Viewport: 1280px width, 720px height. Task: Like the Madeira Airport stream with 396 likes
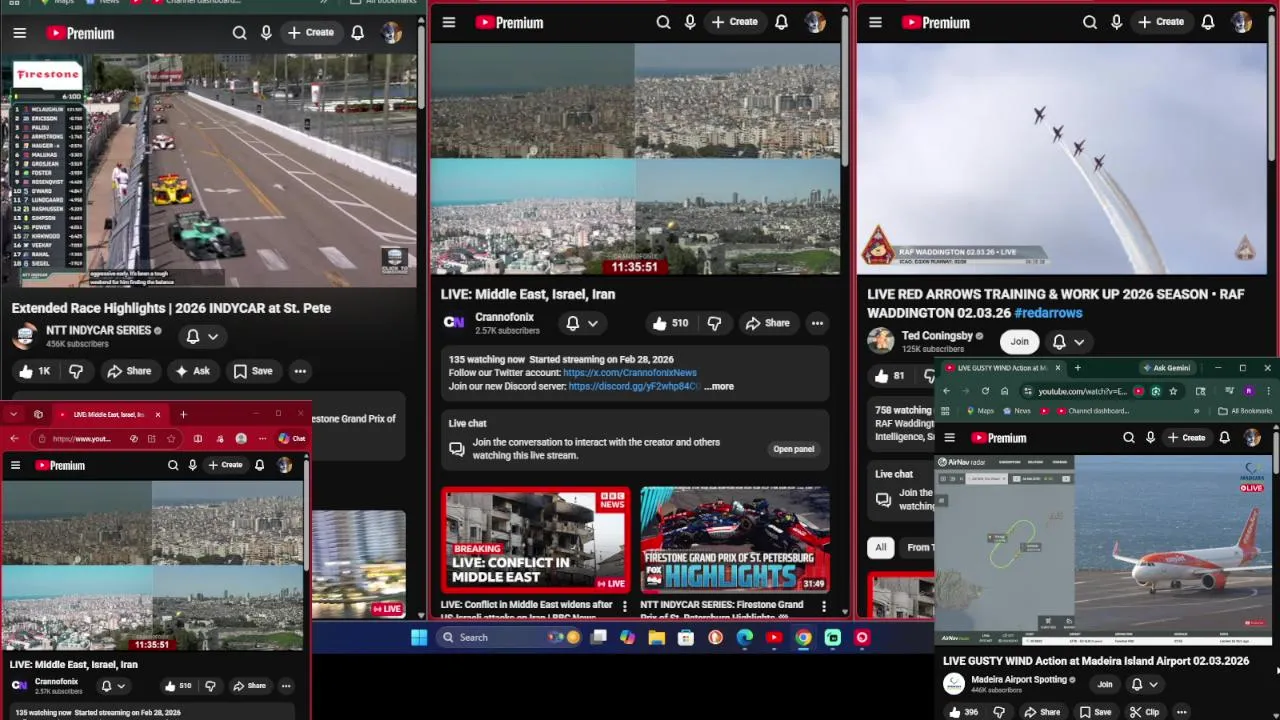pyautogui.click(x=963, y=712)
